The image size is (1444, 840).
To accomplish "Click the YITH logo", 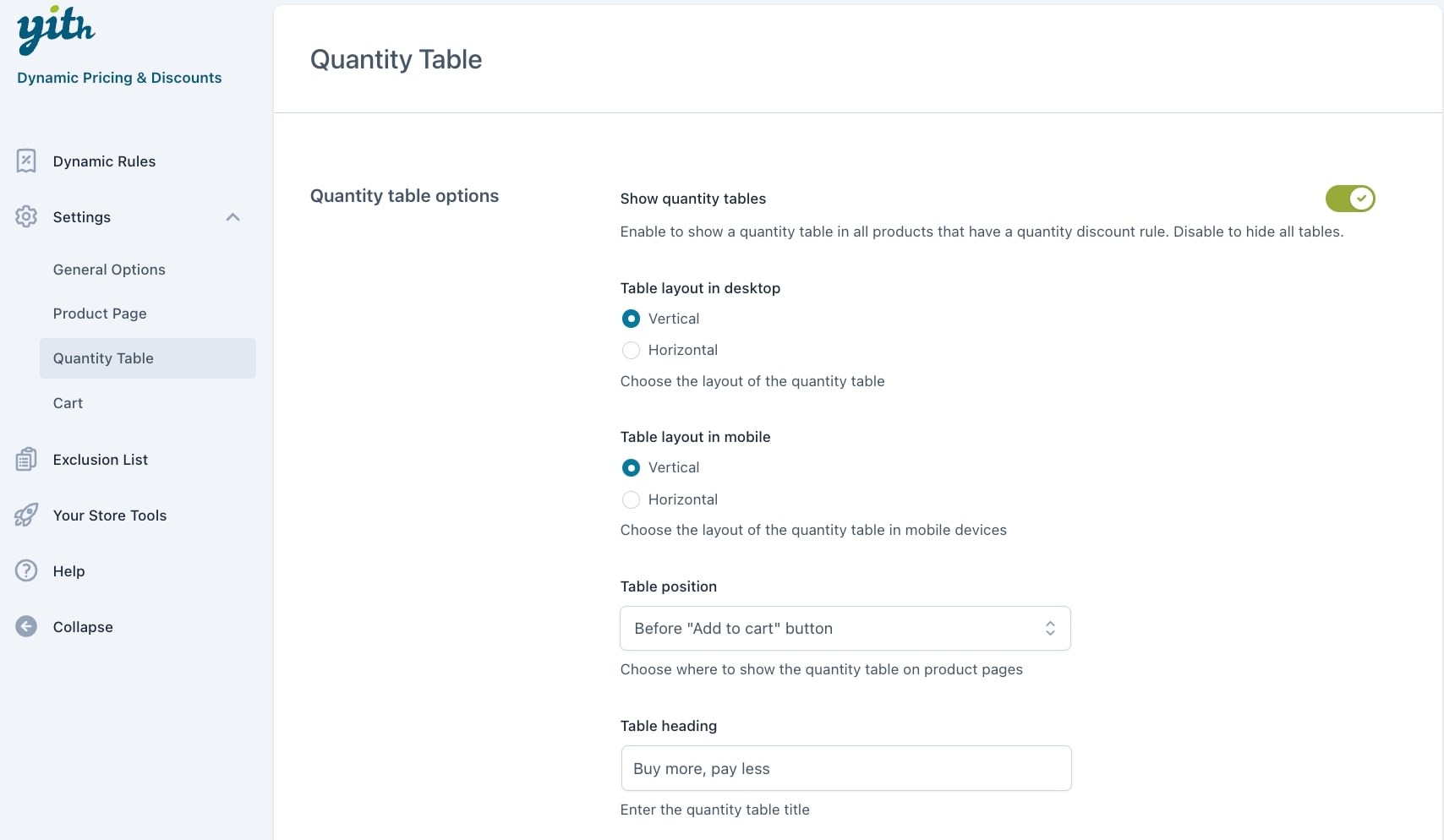I will [56, 30].
